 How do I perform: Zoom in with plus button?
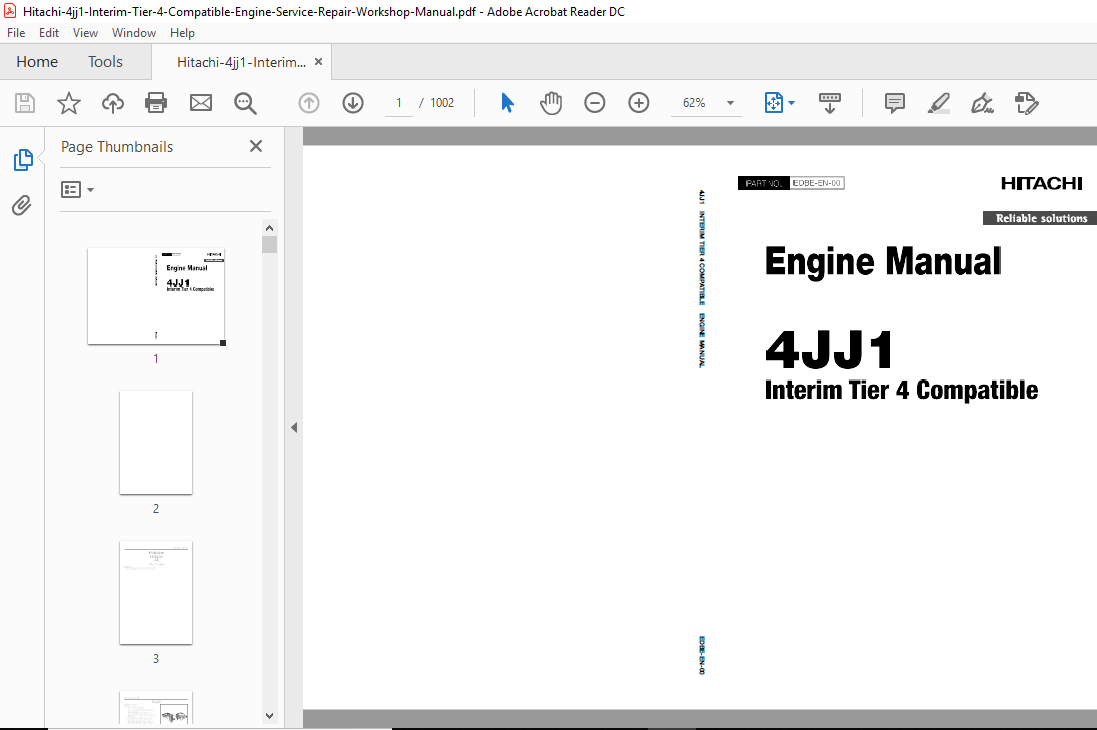pyautogui.click(x=639, y=103)
